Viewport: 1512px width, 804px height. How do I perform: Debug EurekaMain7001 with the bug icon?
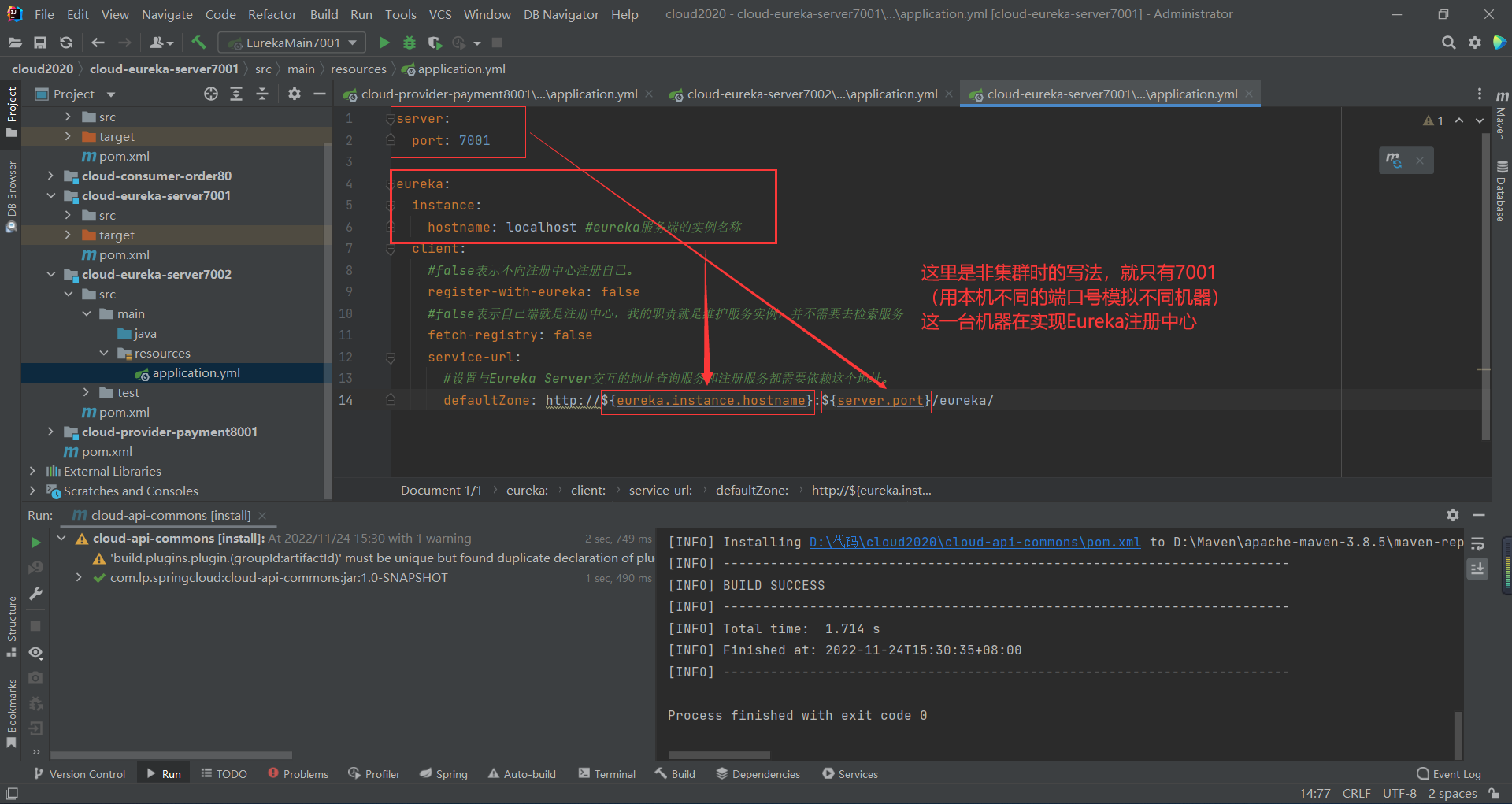point(409,43)
